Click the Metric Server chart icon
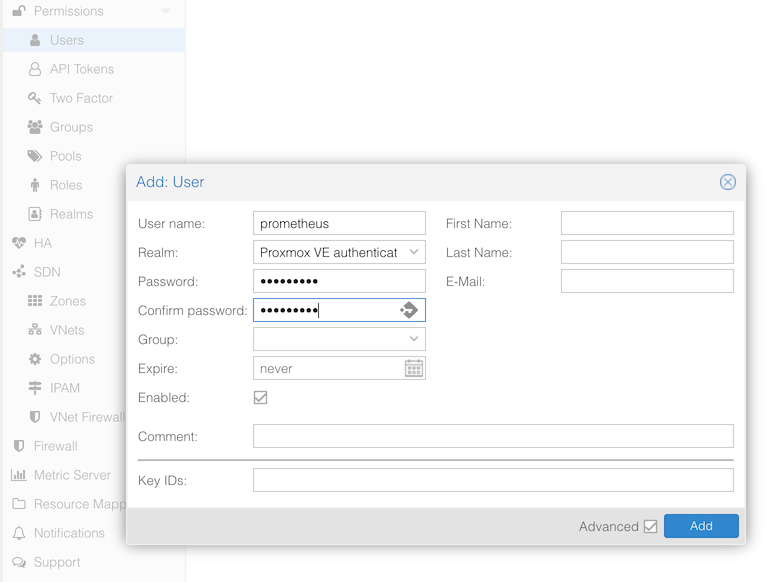The image size is (767, 582). [19, 475]
